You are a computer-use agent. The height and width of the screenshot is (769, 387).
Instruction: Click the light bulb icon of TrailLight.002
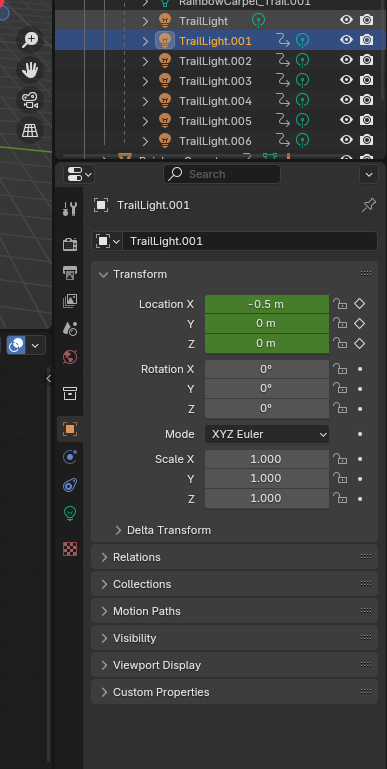click(165, 61)
